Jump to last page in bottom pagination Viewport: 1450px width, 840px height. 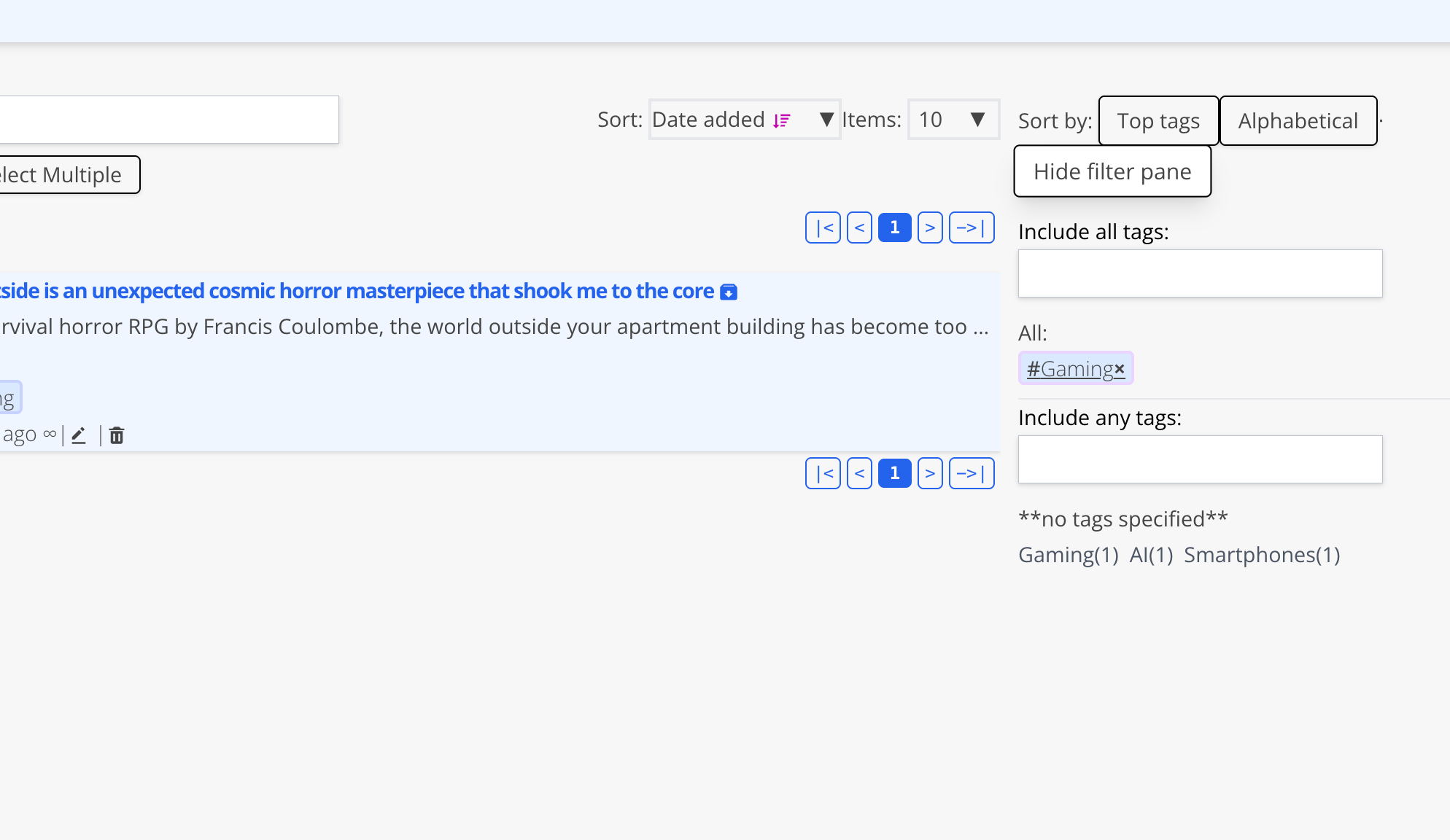point(972,473)
